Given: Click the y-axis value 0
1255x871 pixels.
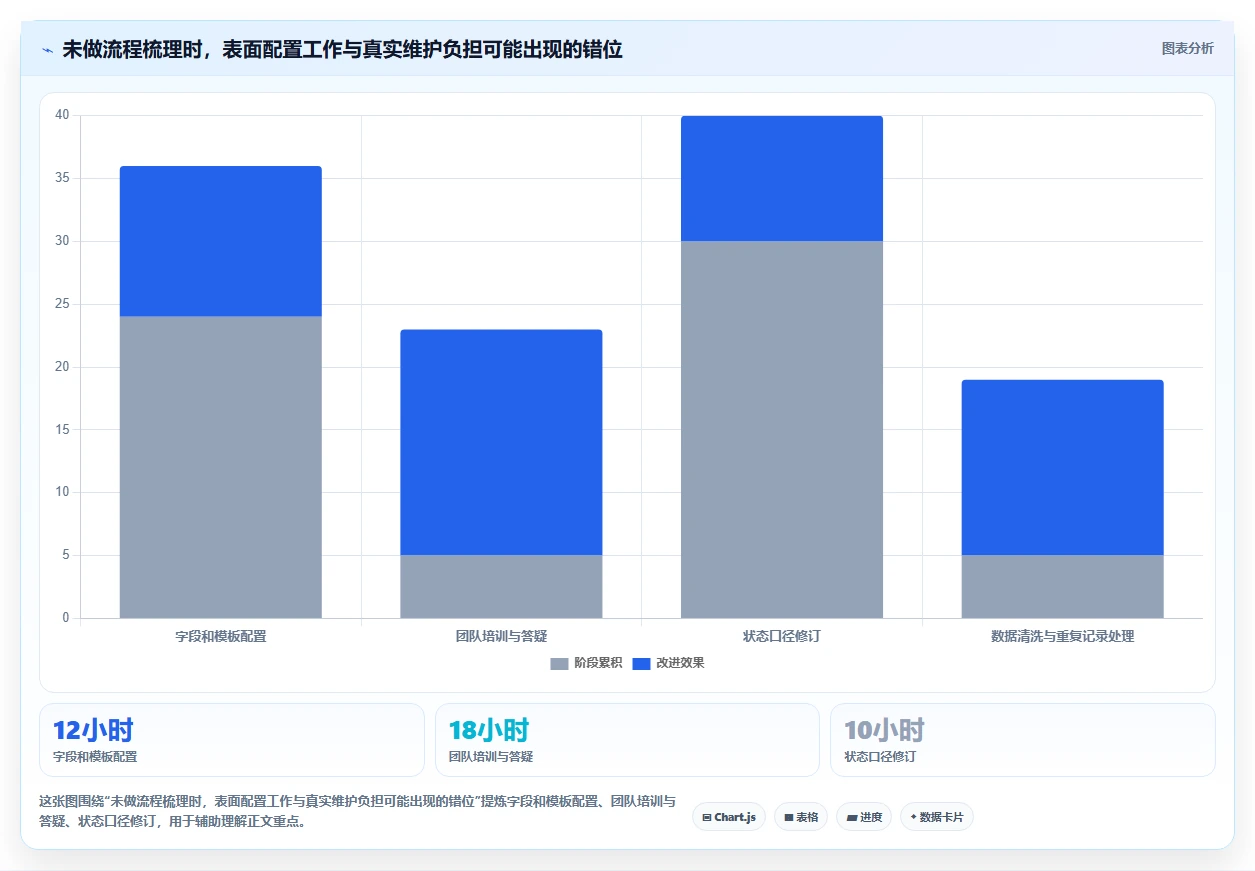Looking at the screenshot, I should coord(66,618).
